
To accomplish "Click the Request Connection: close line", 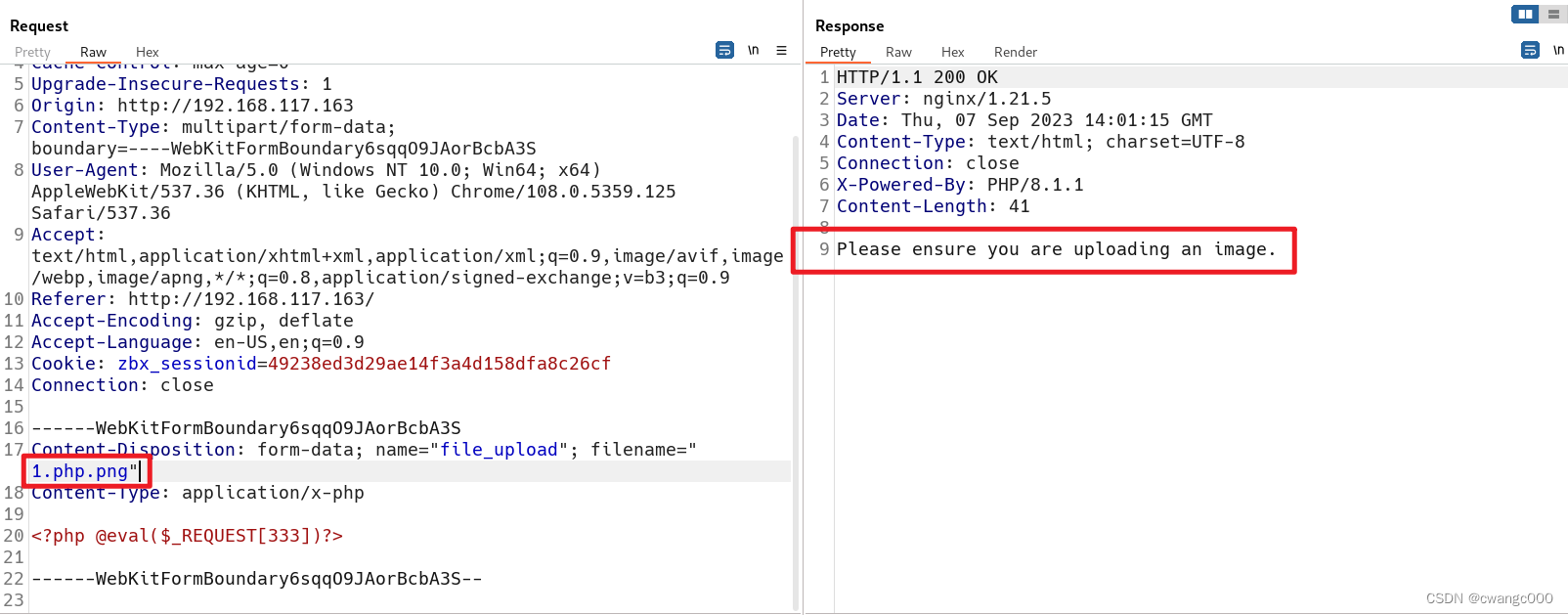I will click(122, 385).
